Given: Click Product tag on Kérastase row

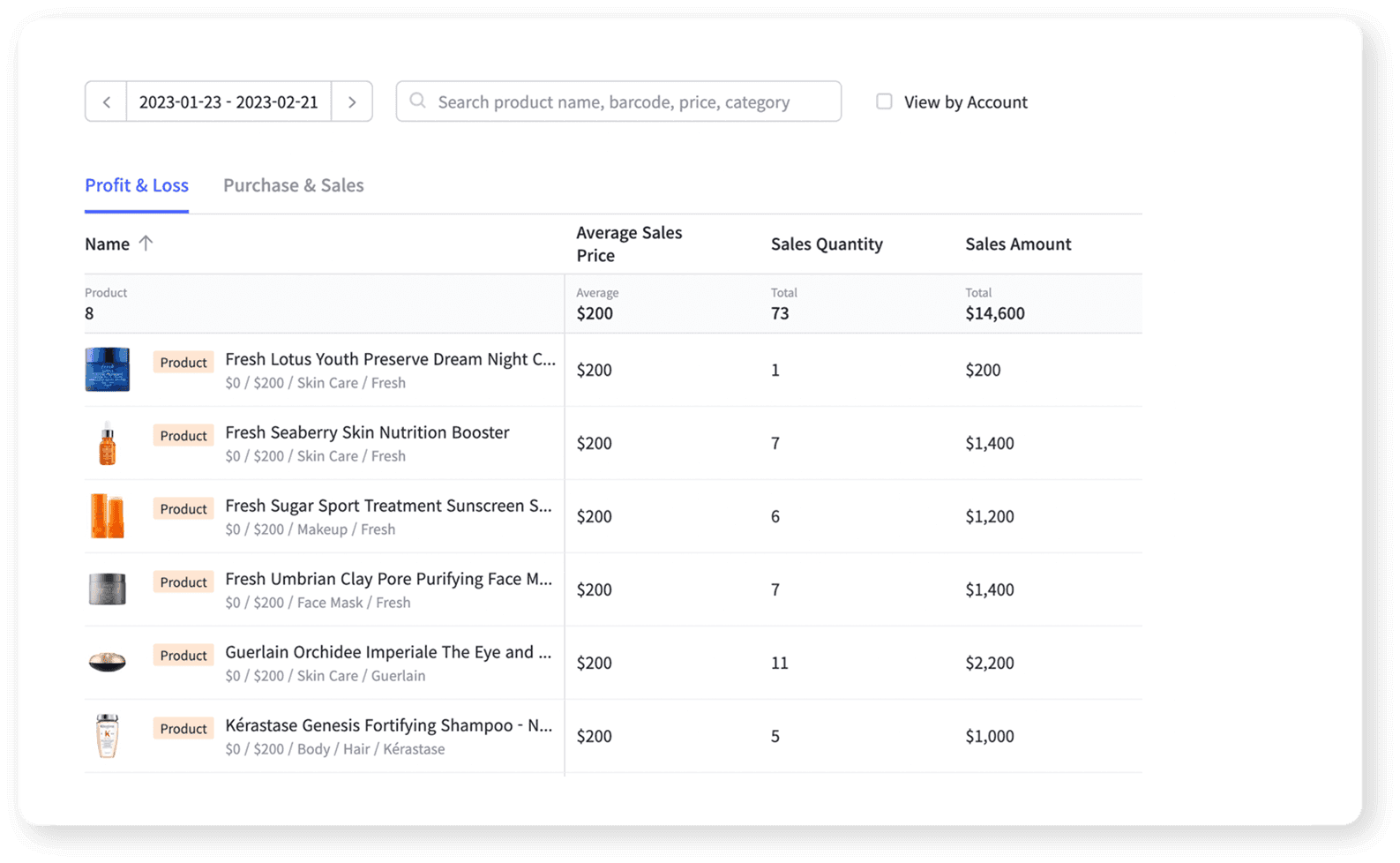Looking at the screenshot, I should click(183, 729).
